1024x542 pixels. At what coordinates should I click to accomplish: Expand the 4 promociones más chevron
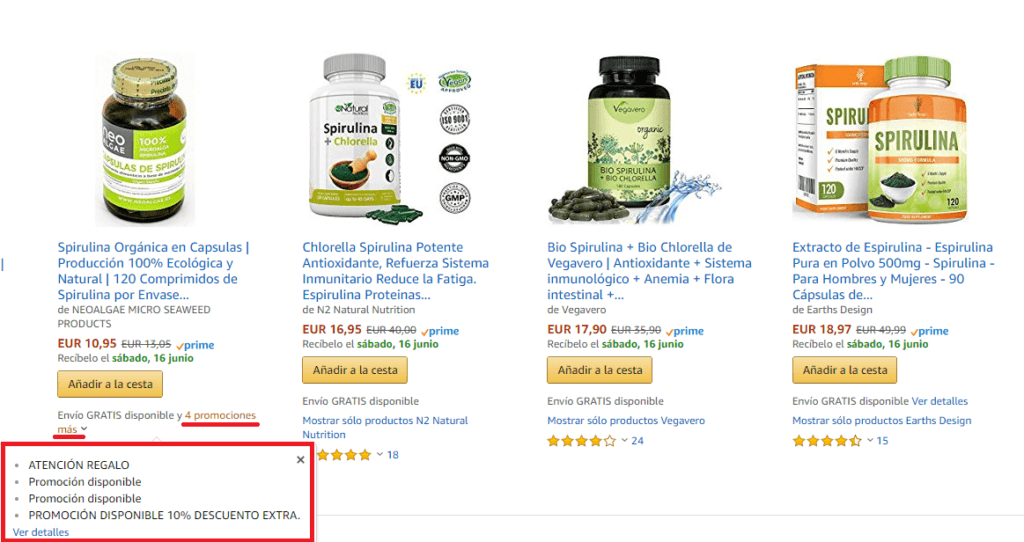tap(84, 429)
